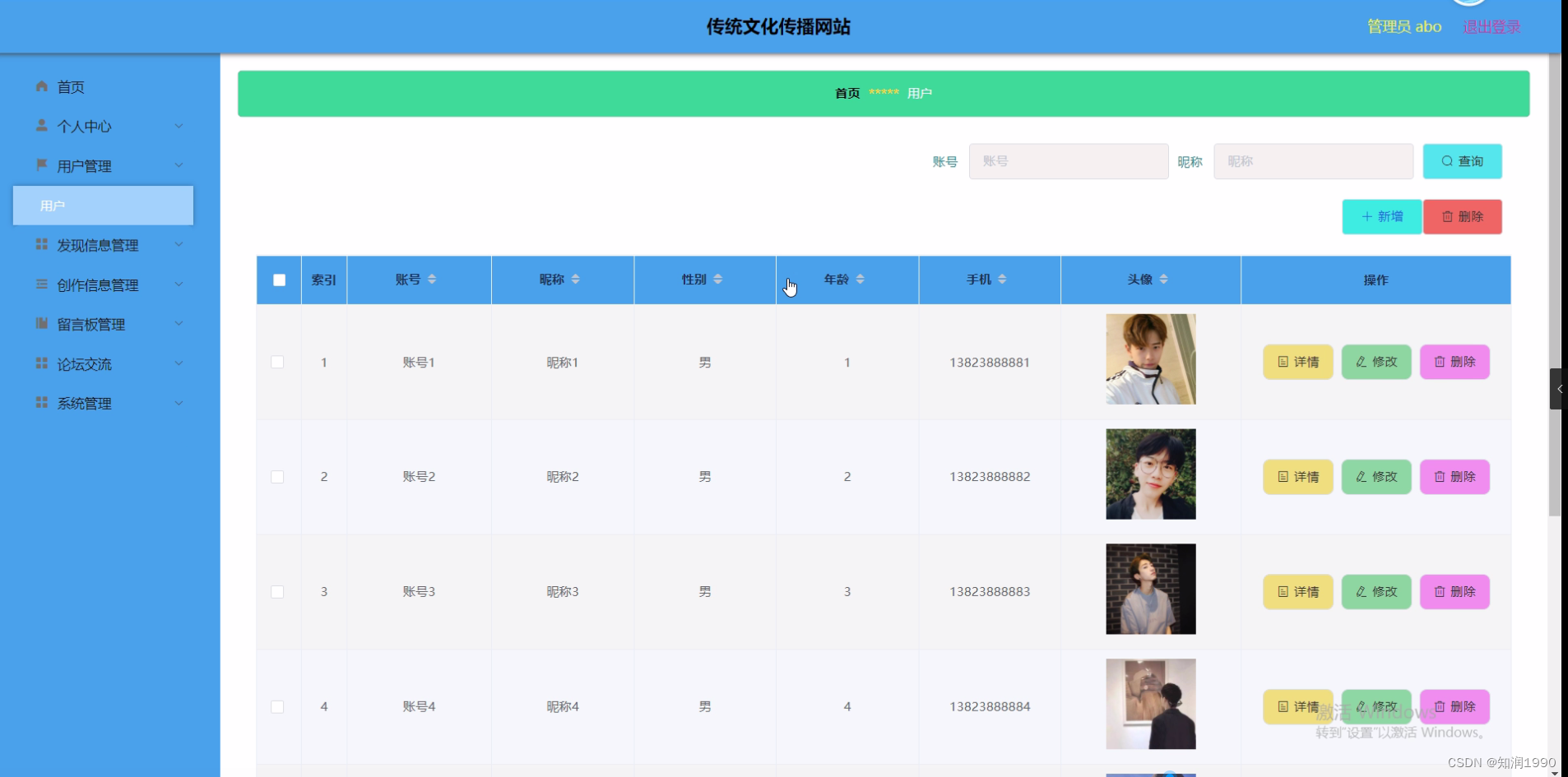Expand the 个人中心 sidebar menu

(179, 125)
